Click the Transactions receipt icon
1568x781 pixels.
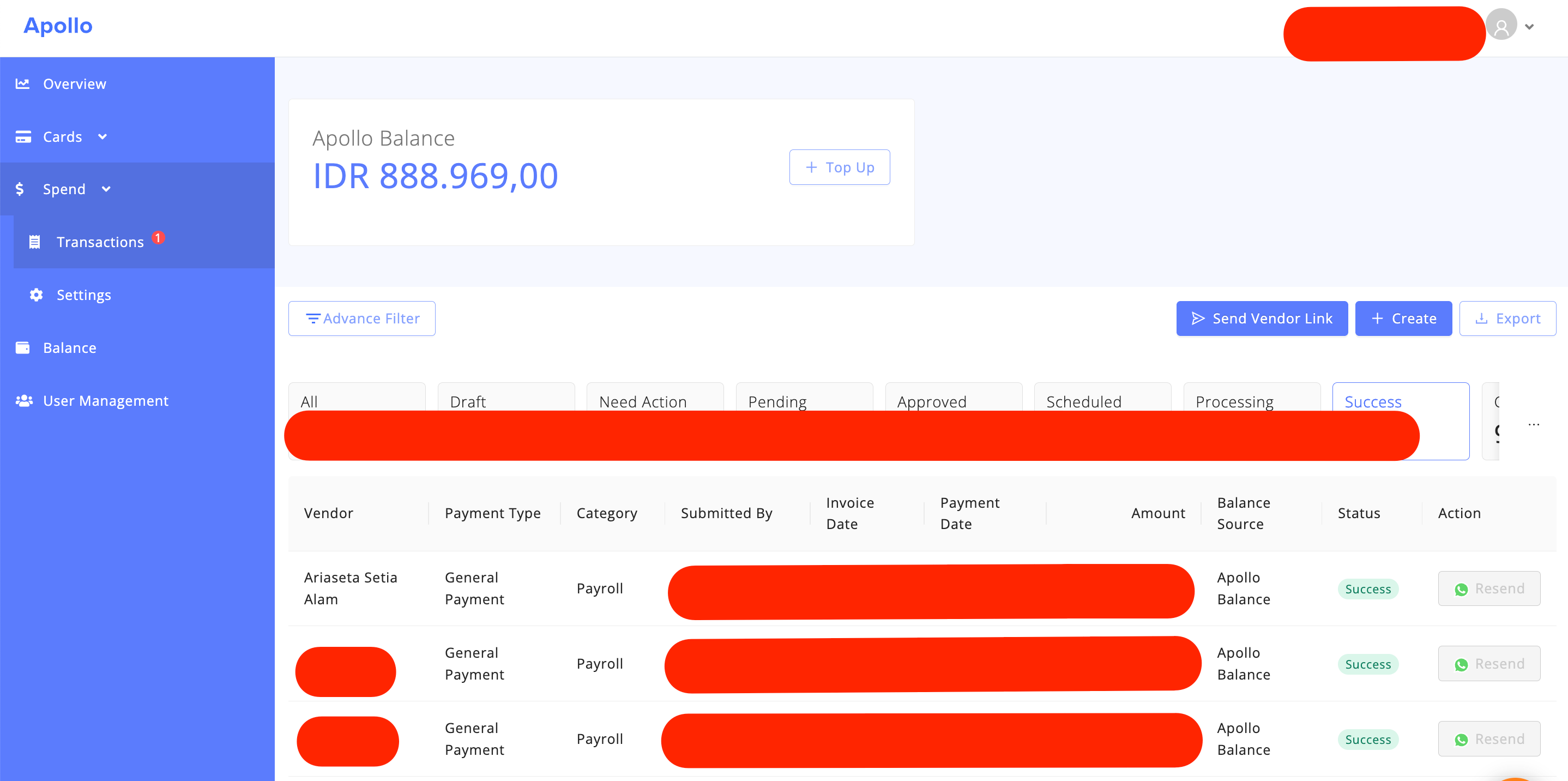pos(35,242)
